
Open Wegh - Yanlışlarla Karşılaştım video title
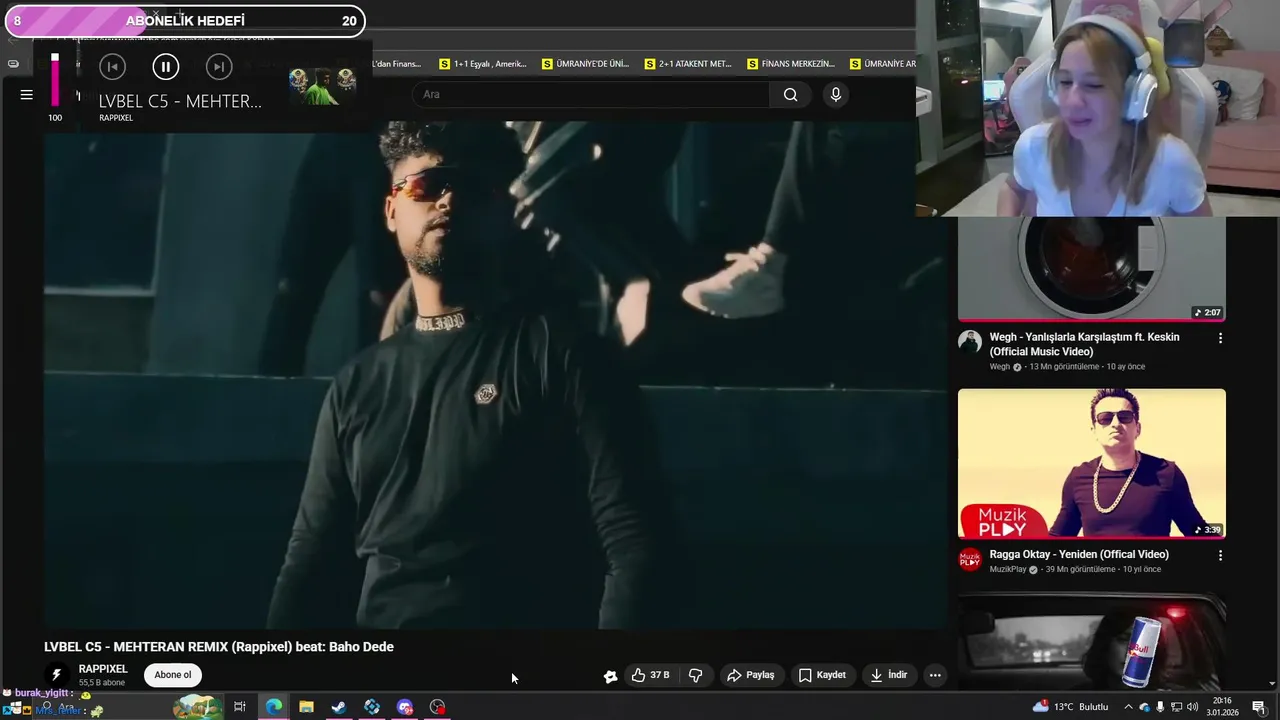click(x=1085, y=344)
